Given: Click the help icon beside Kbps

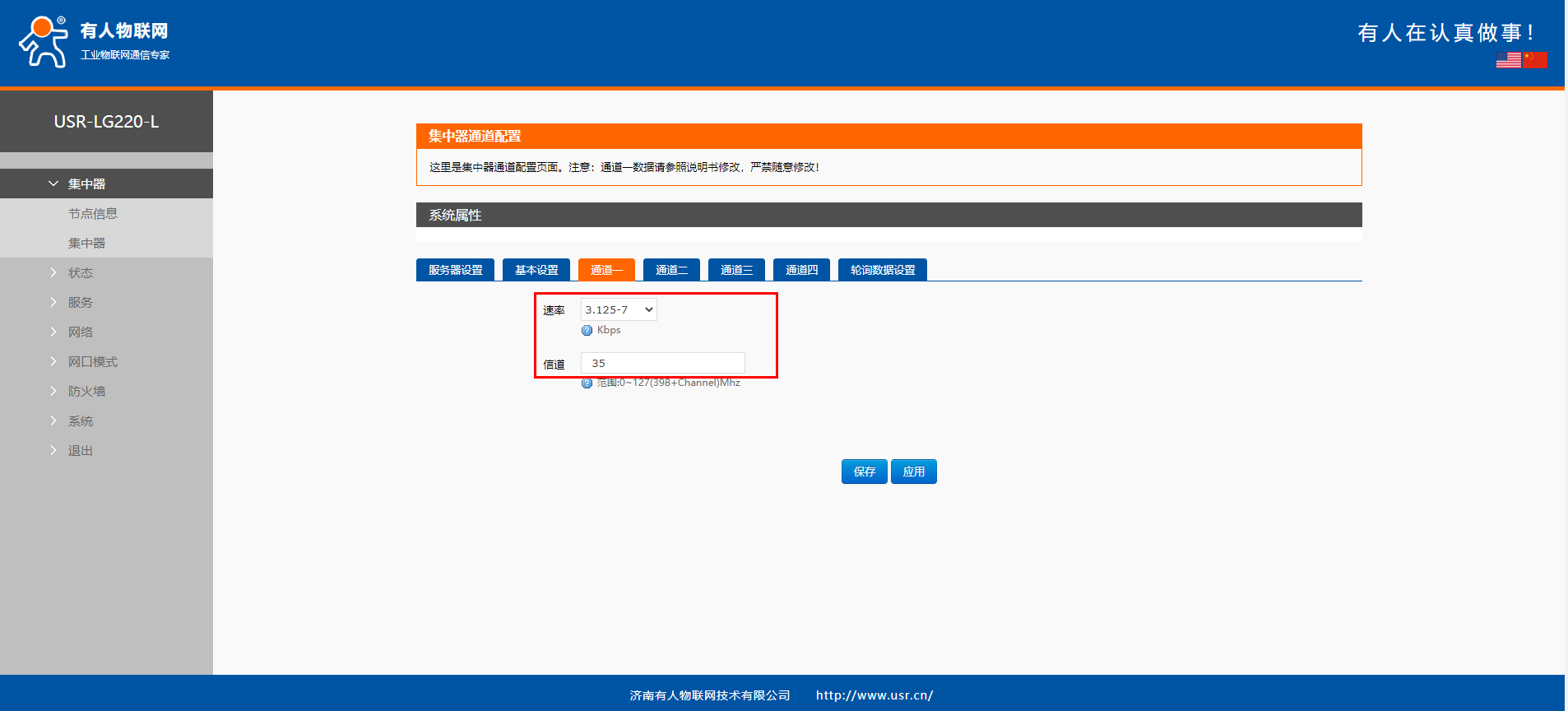Looking at the screenshot, I should click(587, 331).
